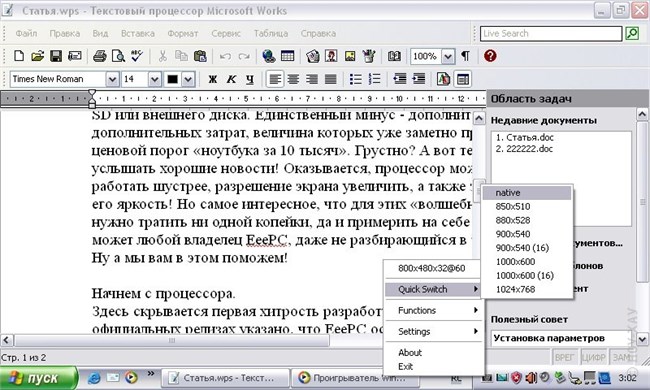Screen dimensions: 650x390
Task: Choose native resolution in Quick Switch
Action: (527, 193)
